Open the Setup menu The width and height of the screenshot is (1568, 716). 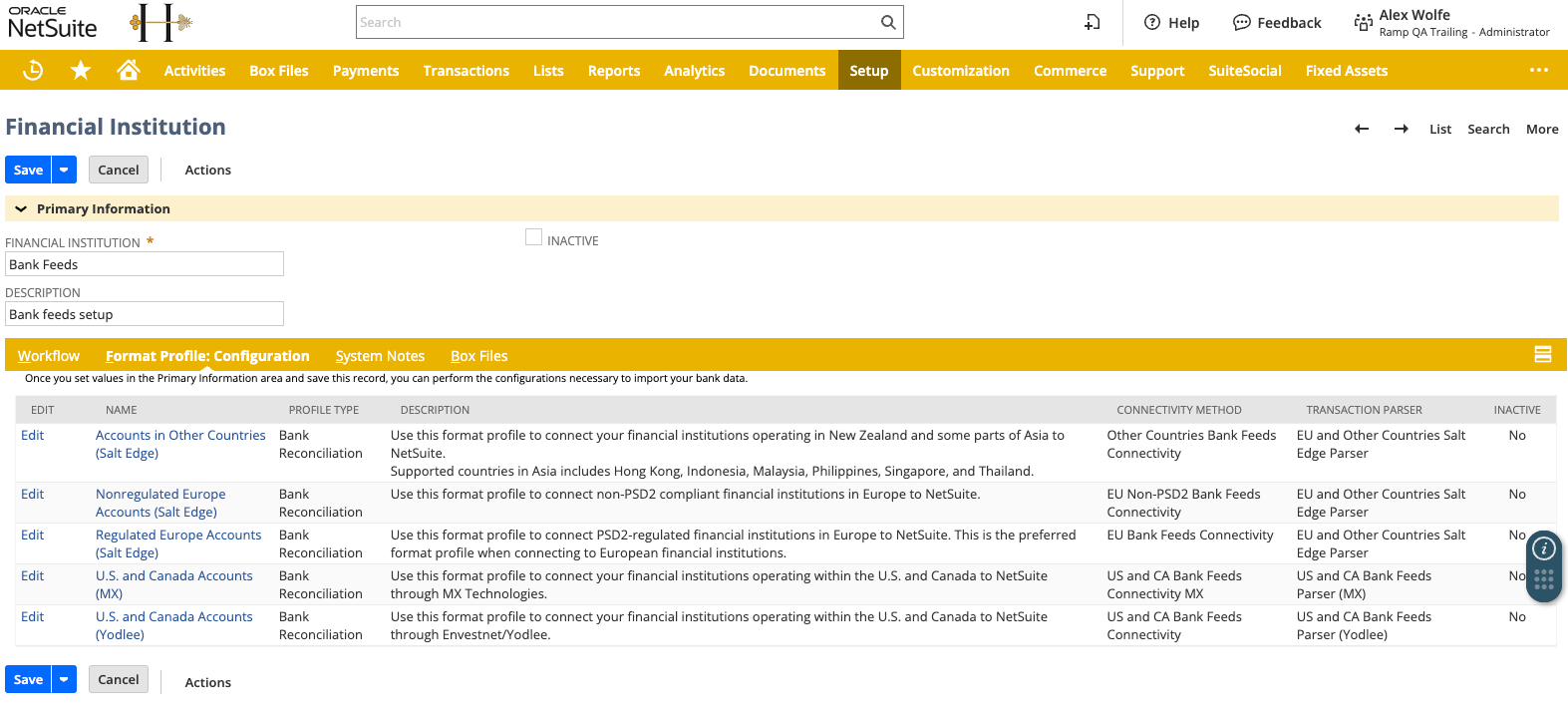point(869,70)
